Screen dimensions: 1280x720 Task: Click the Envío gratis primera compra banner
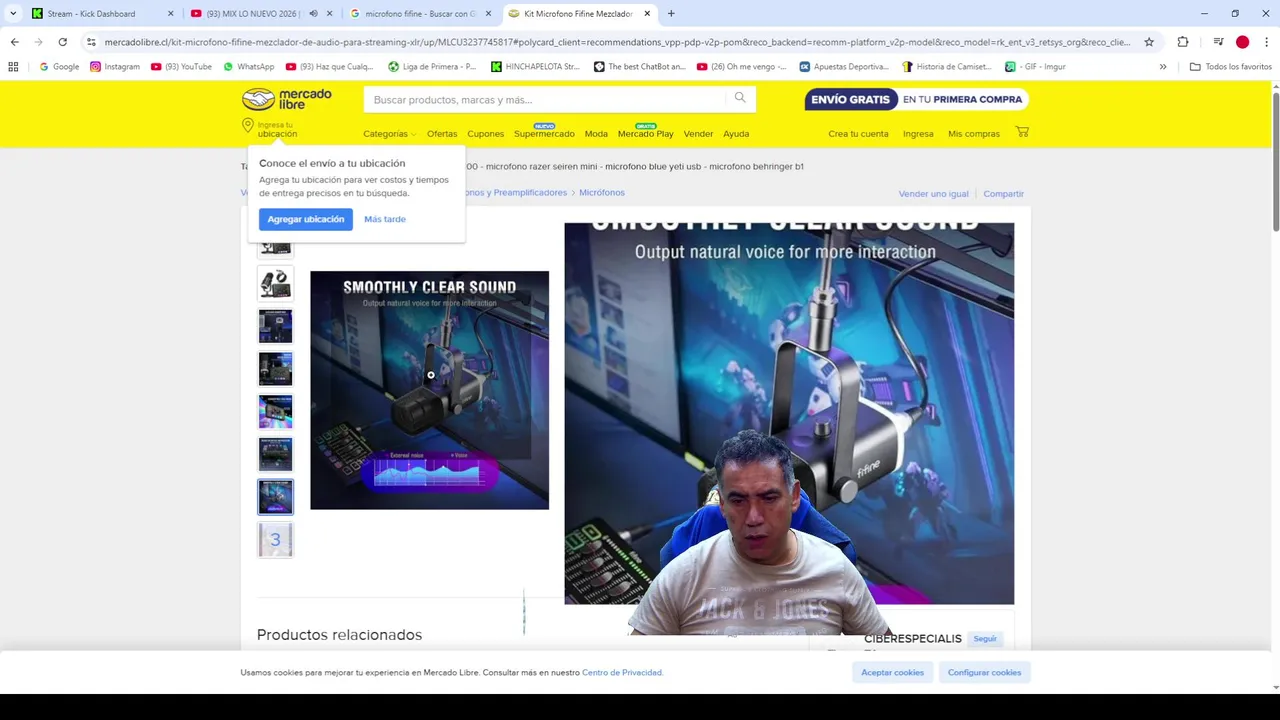(x=916, y=99)
